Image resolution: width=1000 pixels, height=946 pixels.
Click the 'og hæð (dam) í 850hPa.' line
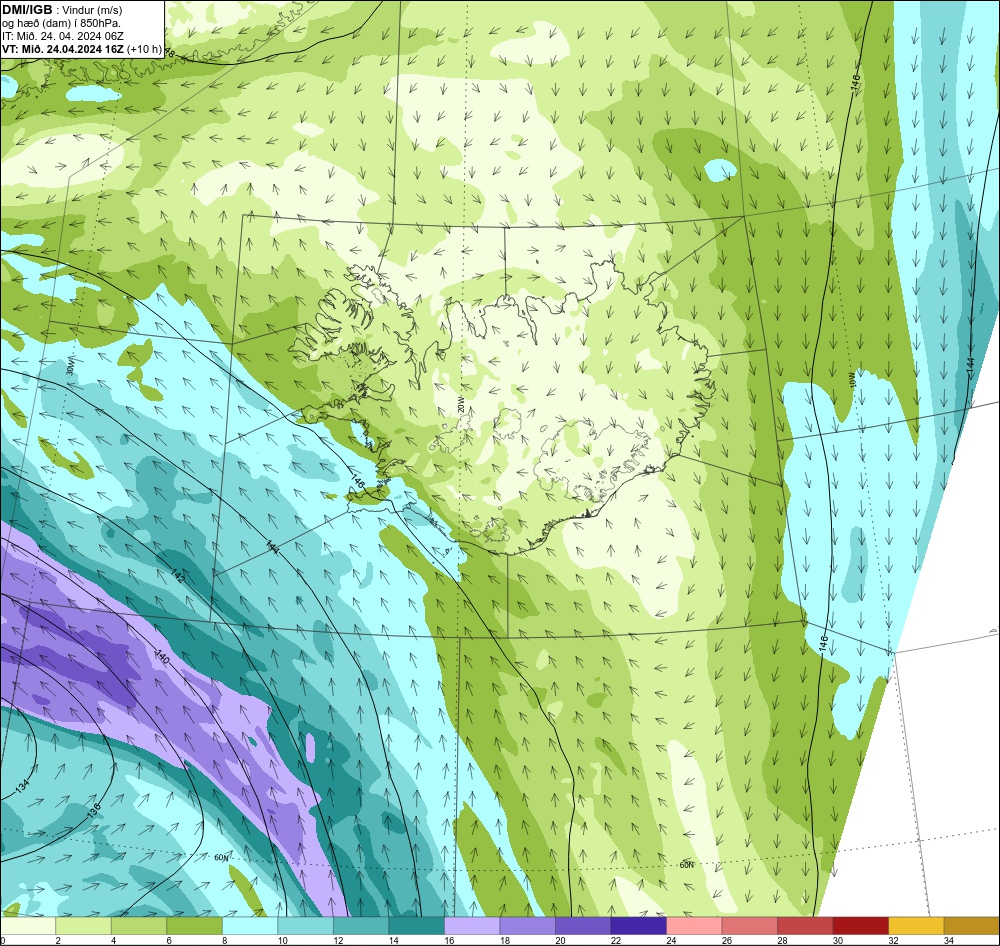[62, 23]
